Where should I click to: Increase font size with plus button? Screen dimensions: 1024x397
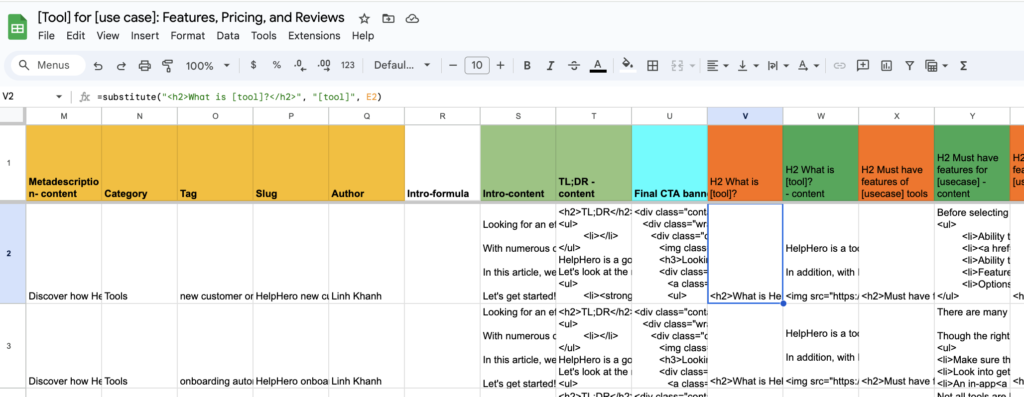point(501,65)
